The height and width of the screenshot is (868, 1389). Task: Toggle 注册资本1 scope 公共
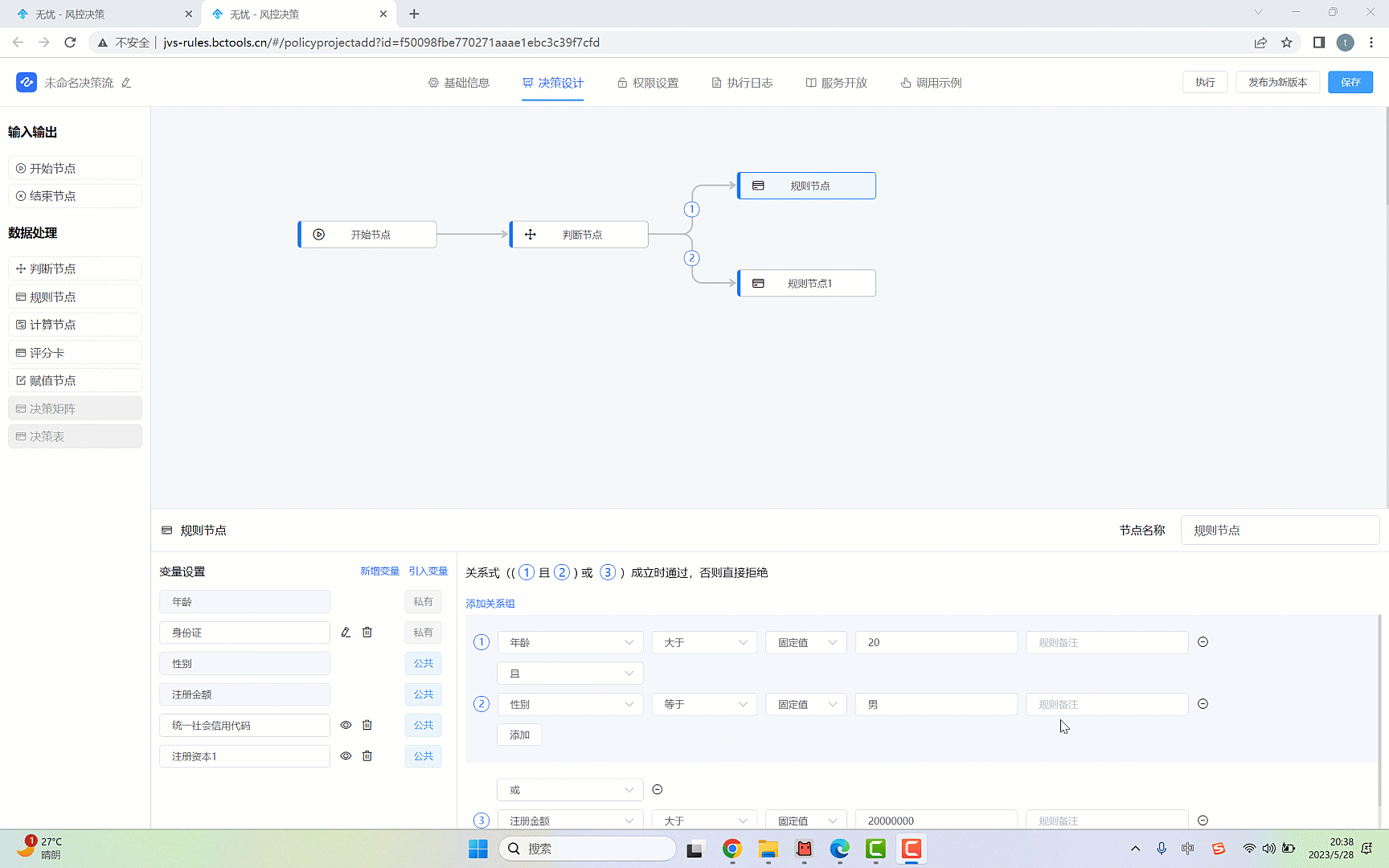click(423, 756)
